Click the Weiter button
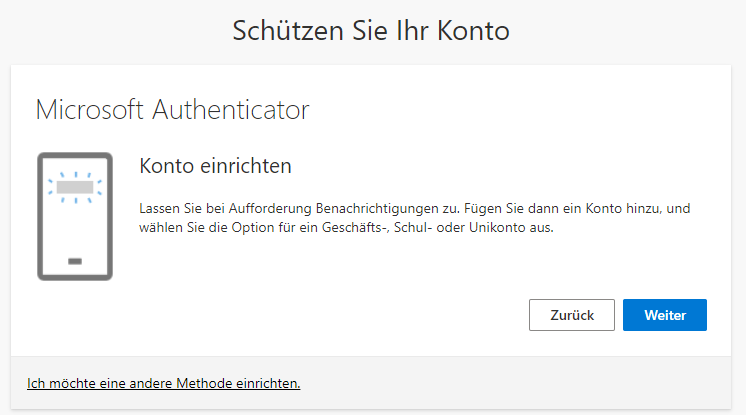This screenshot has height=415, width=746. coord(664,314)
